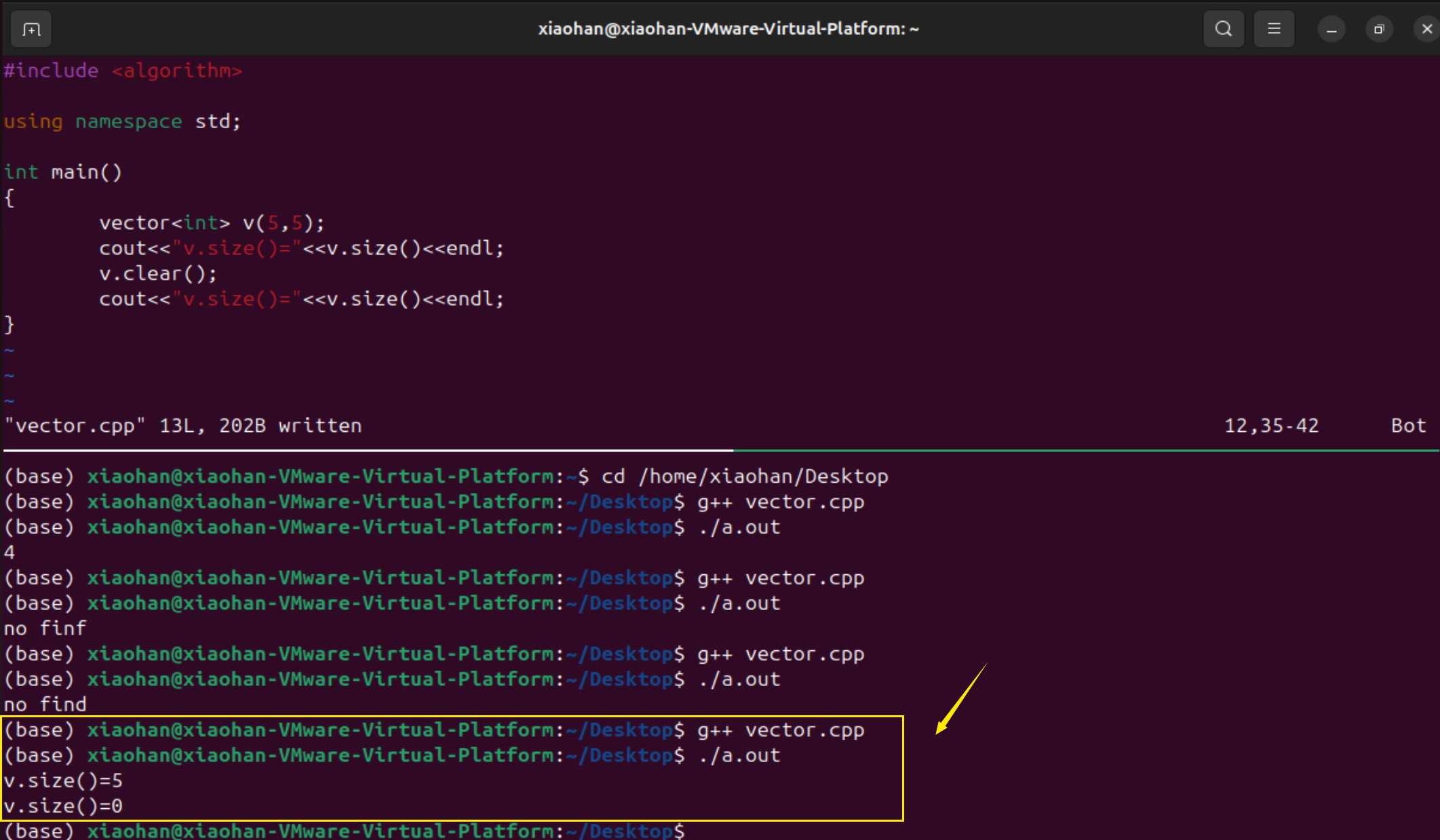Click the 'v.size()=0' output line
Image resolution: width=1440 pixels, height=840 pixels.
63,806
